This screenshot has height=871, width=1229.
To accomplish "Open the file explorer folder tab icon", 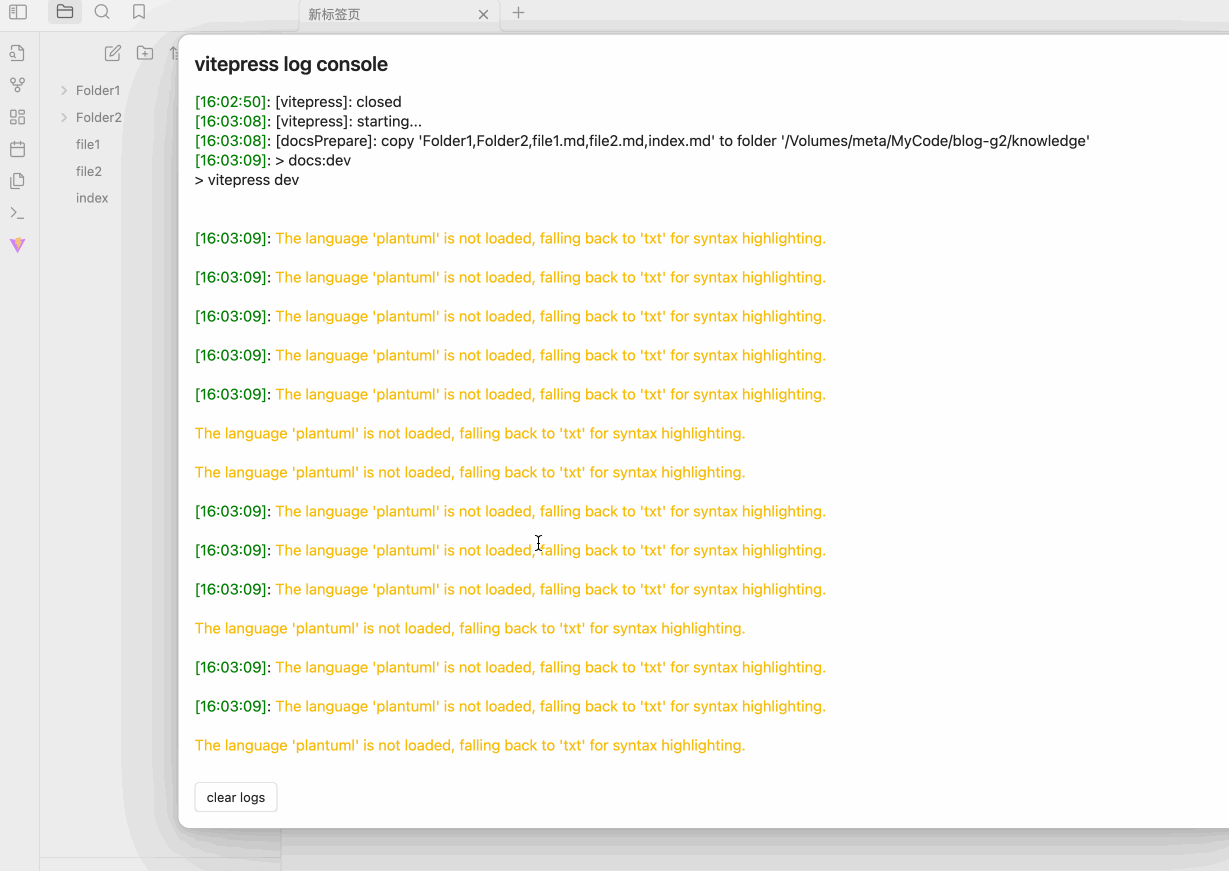I will tap(65, 12).
